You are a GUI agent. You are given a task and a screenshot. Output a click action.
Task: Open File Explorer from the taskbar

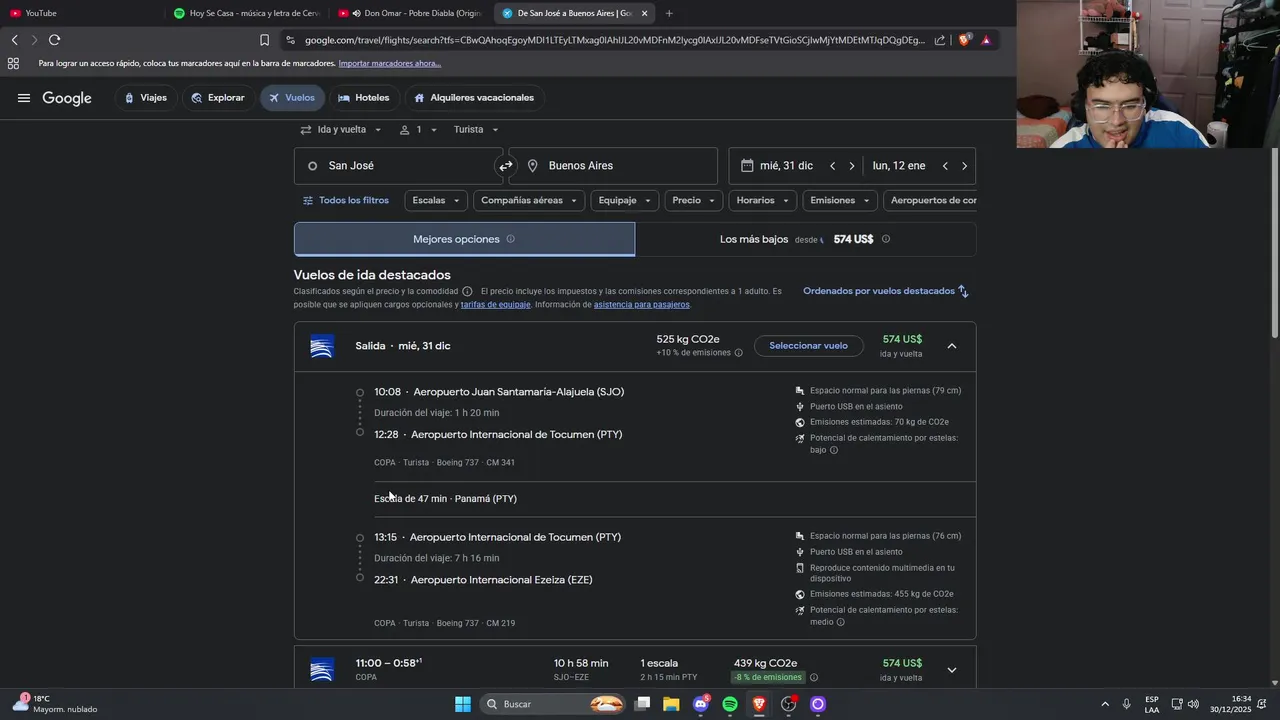(x=671, y=704)
